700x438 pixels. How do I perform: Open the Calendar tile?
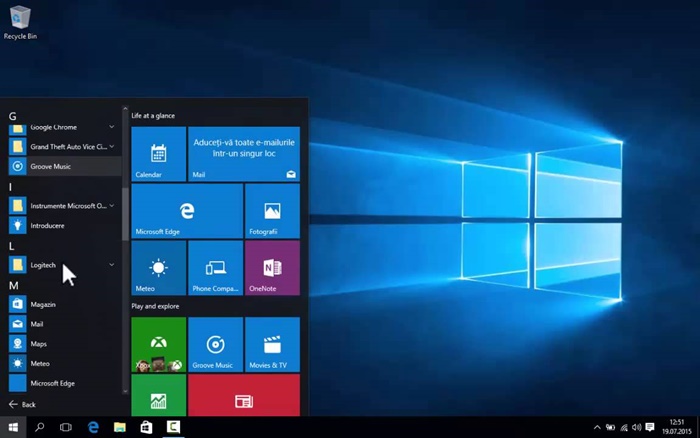158,154
